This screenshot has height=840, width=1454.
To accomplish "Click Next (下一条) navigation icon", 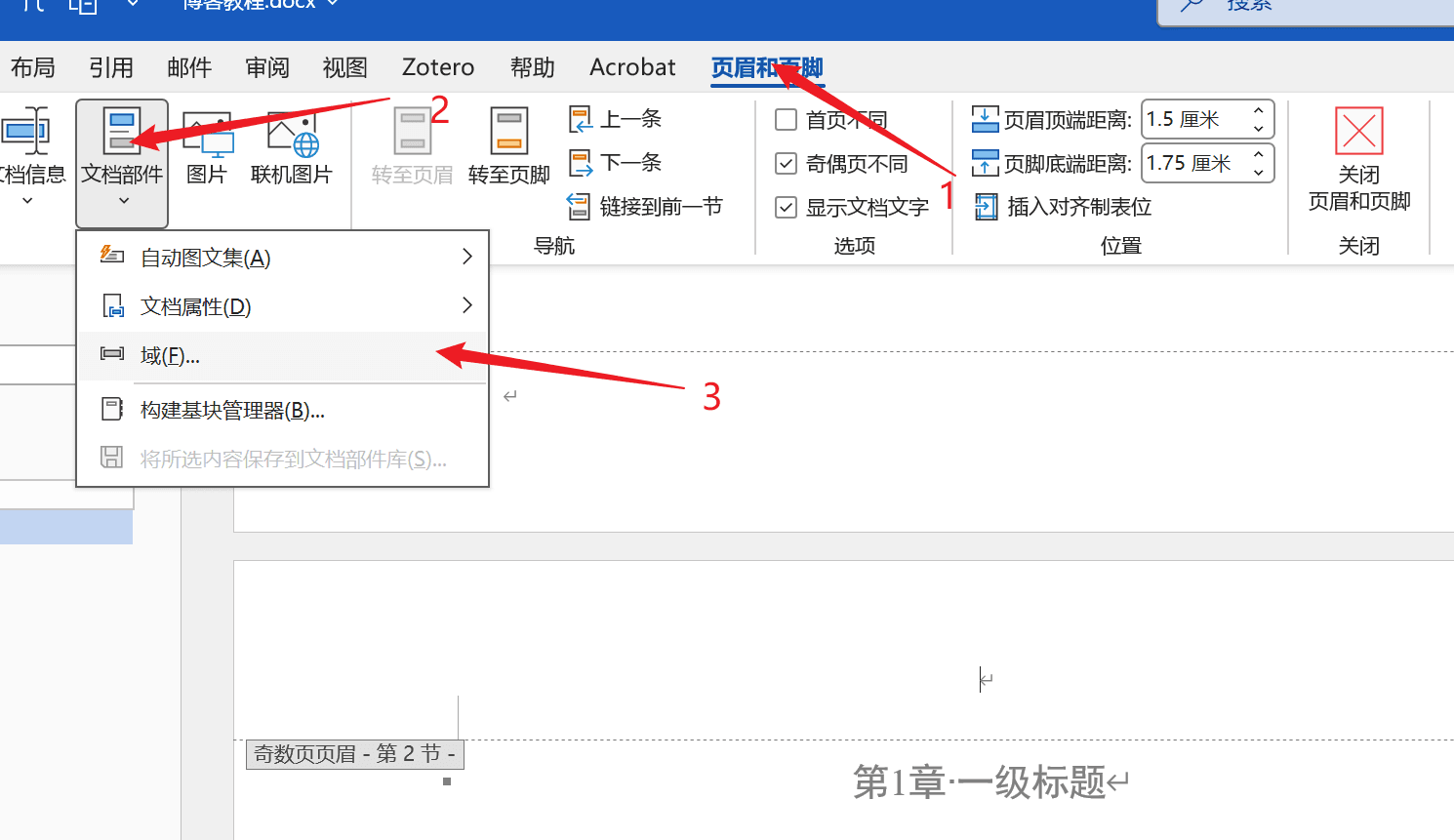I will 581,163.
